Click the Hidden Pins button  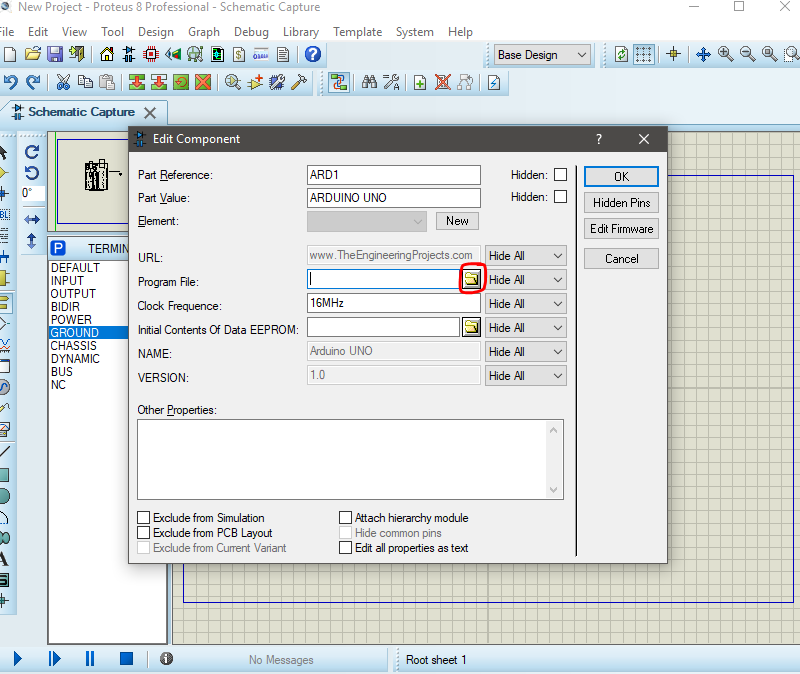tap(621, 203)
